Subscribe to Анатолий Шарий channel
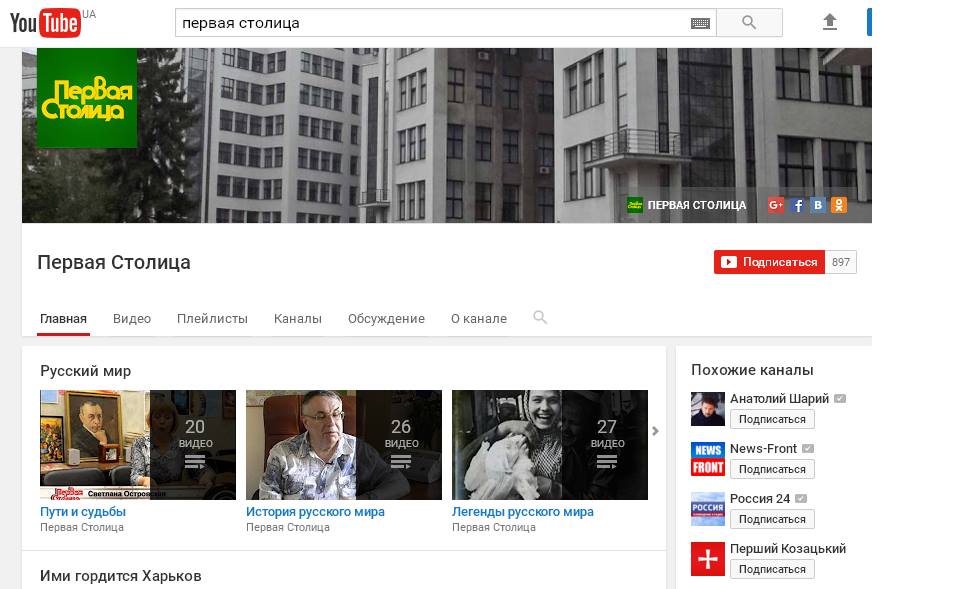 [x=771, y=419]
